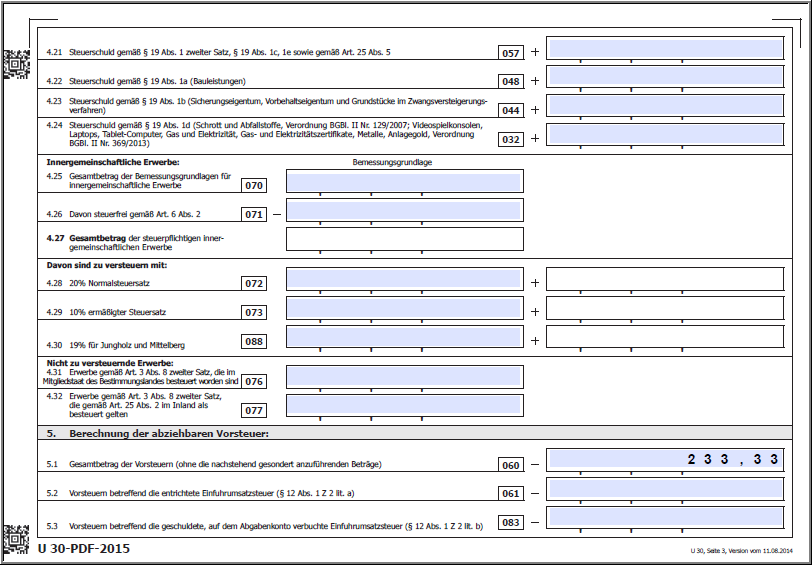Enter the Bemessungsgrundlage field for code 070
This screenshot has width=812, height=565.
coord(404,182)
